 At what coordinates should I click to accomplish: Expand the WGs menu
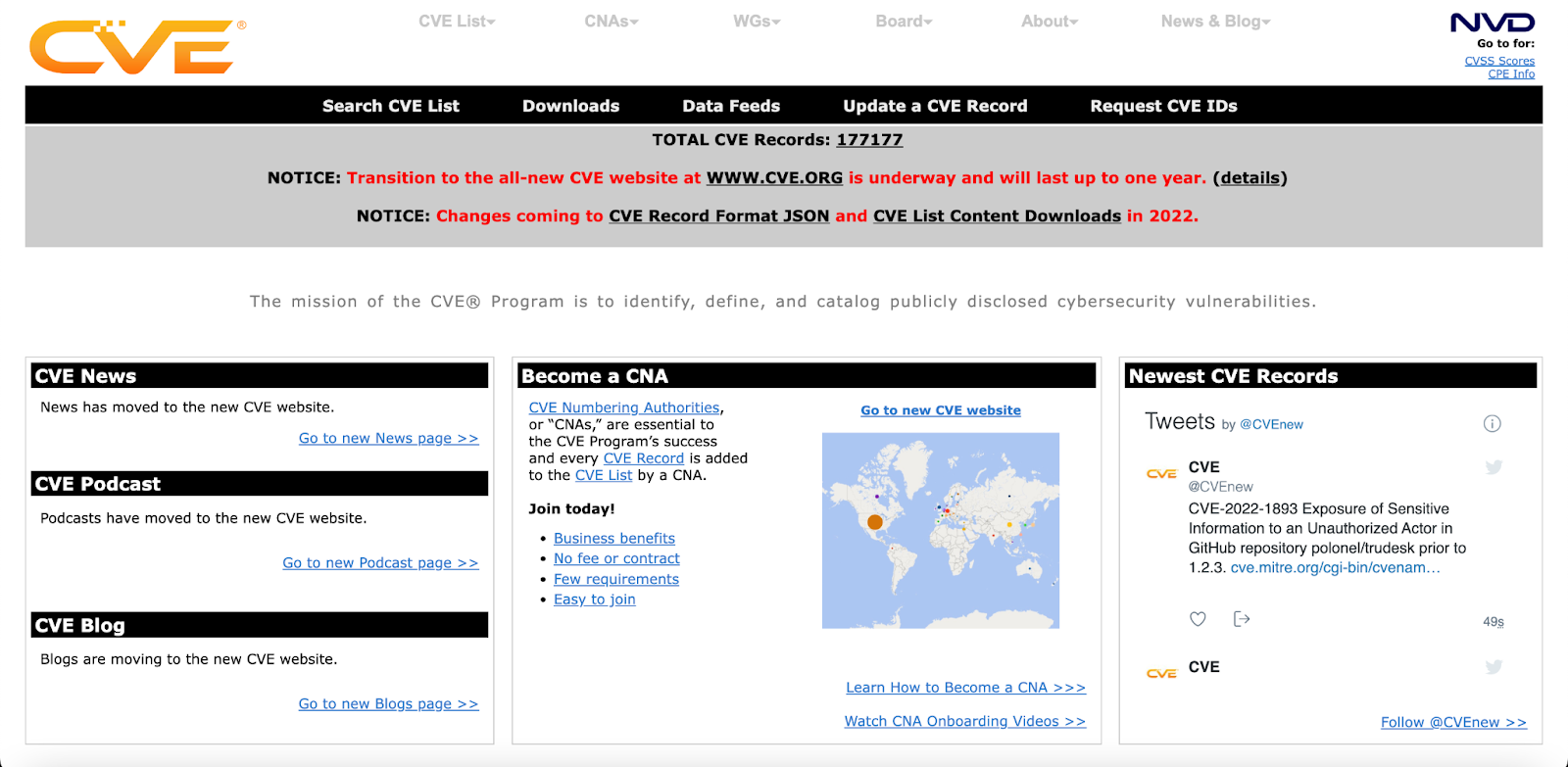click(x=757, y=22)
